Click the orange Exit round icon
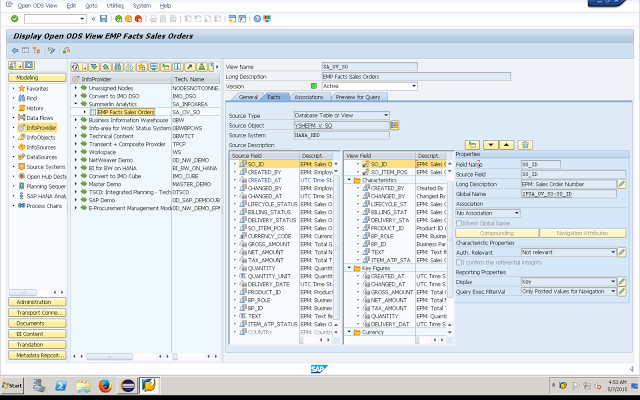 click(128, 19)
